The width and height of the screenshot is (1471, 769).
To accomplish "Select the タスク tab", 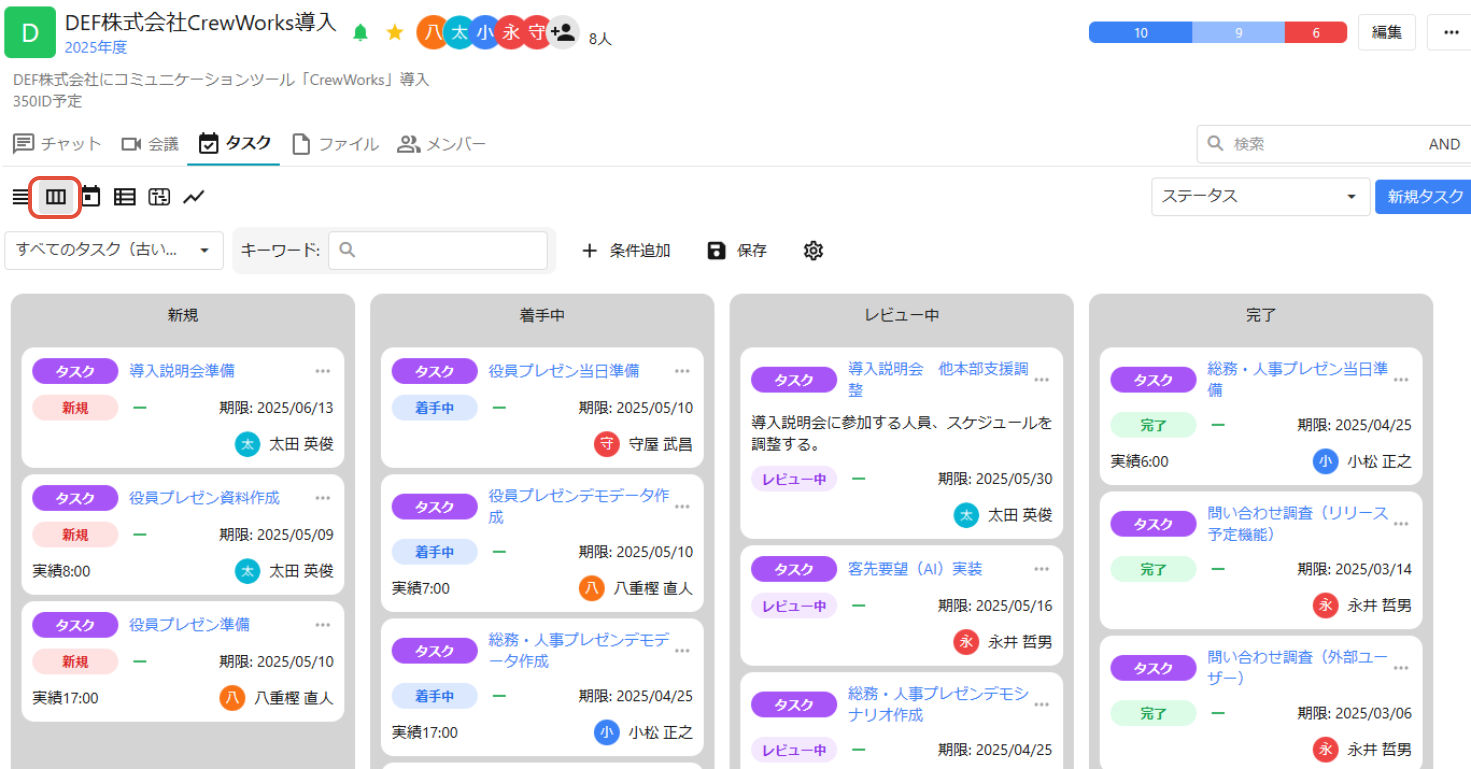I will (x=235, y=144).
